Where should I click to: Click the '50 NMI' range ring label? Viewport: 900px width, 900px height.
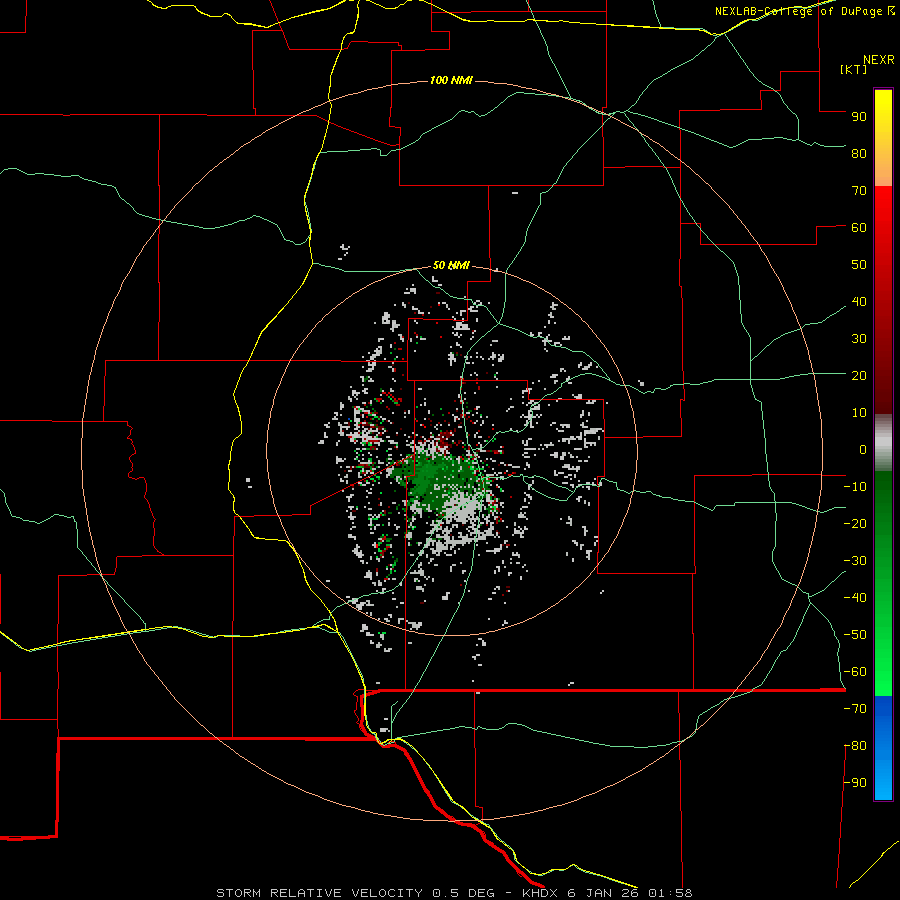click(451, 265)
